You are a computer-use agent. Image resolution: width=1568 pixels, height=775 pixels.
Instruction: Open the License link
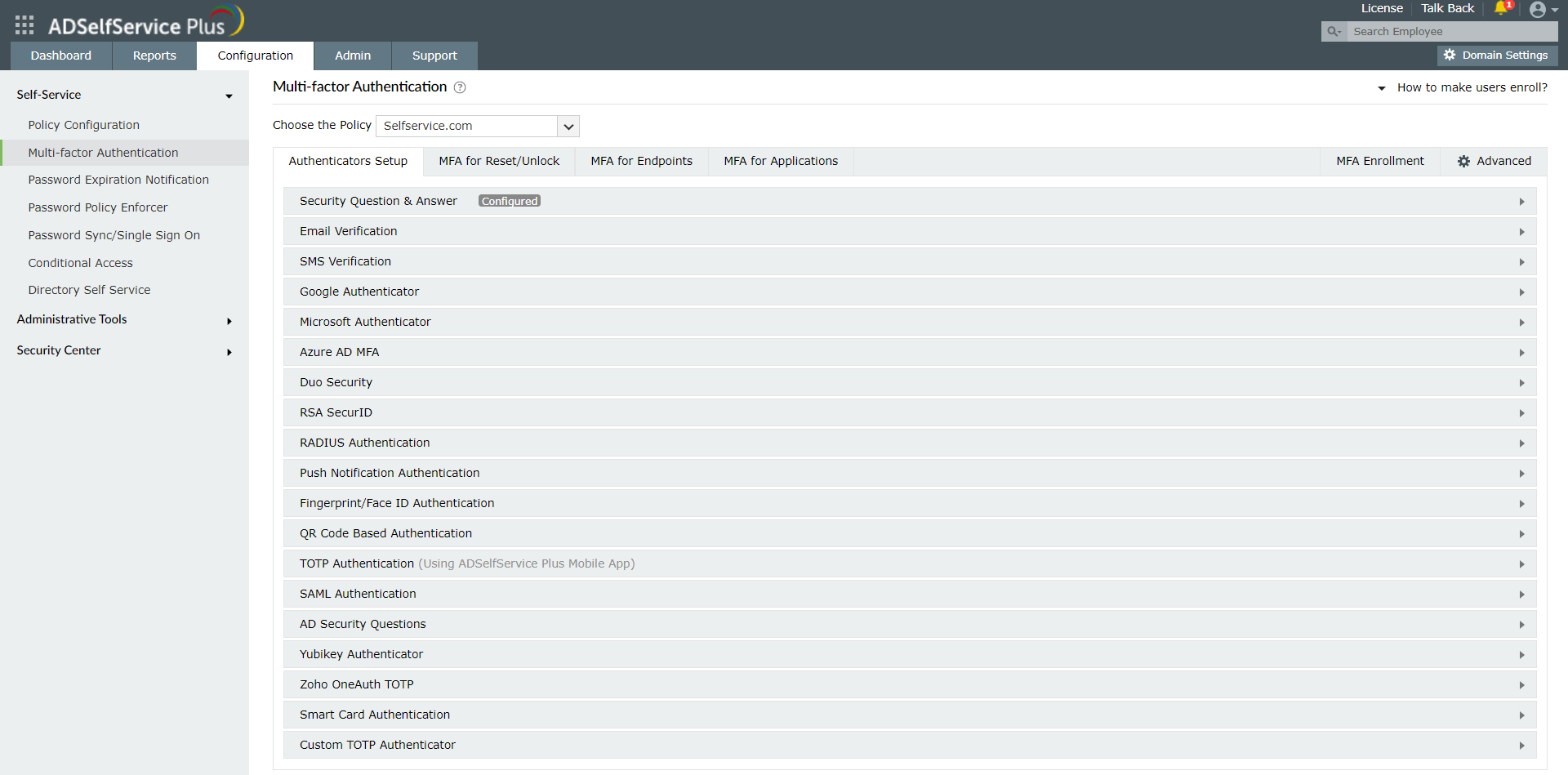1382,8
